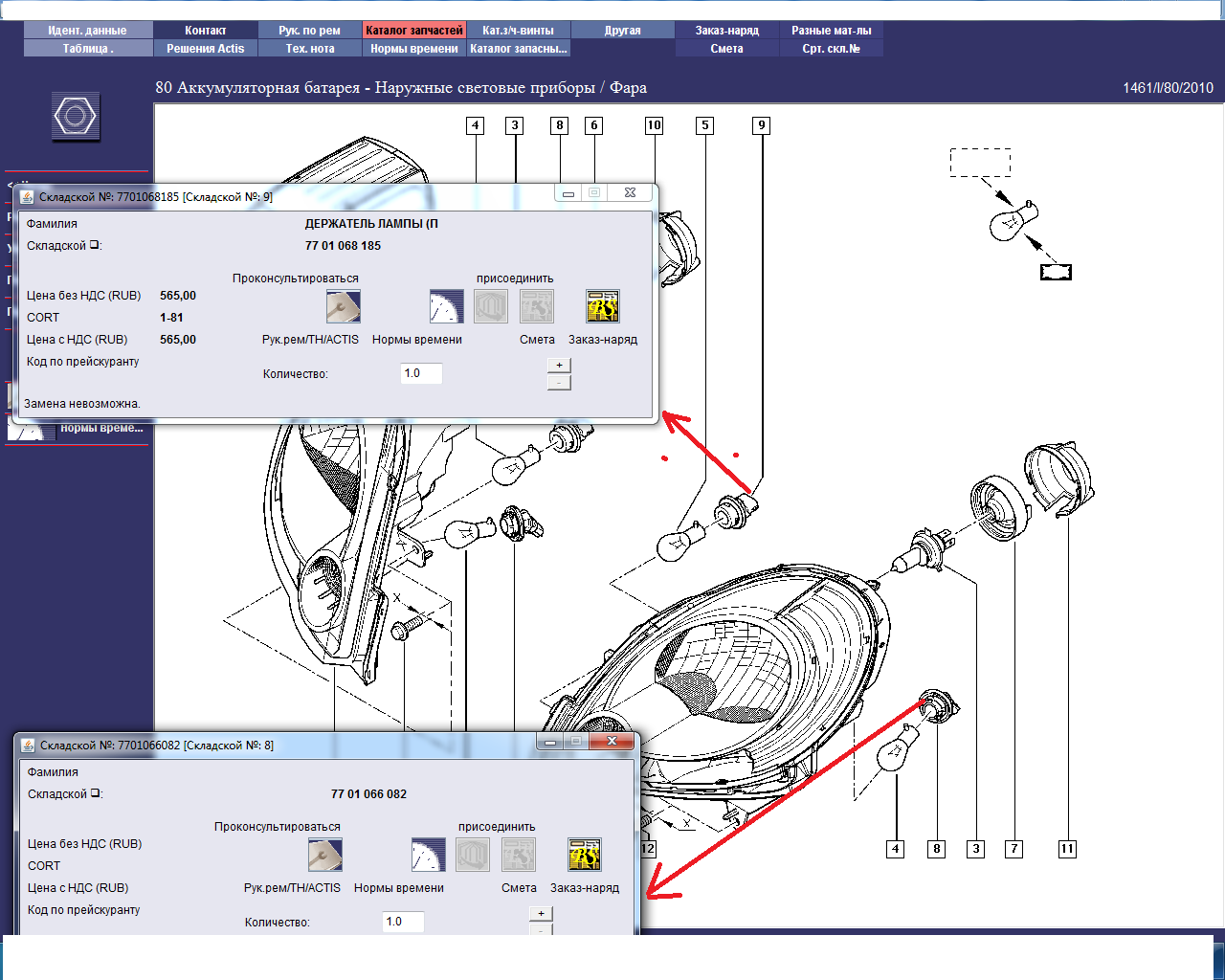Open the Каталог запасны... tab
The width and height of the screenshot is (1225, 980).
pyautogui.click(x=519, y=49)
